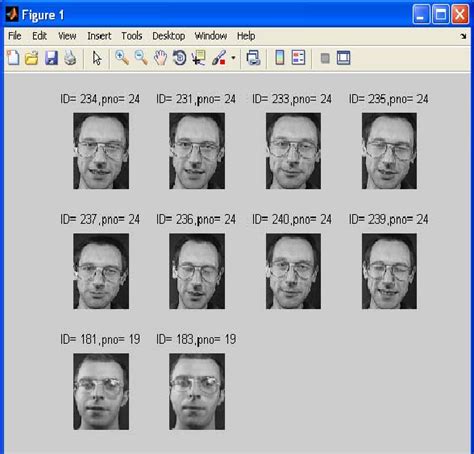
Task: Print figure using the printer icon
Action: click(70, 58)
